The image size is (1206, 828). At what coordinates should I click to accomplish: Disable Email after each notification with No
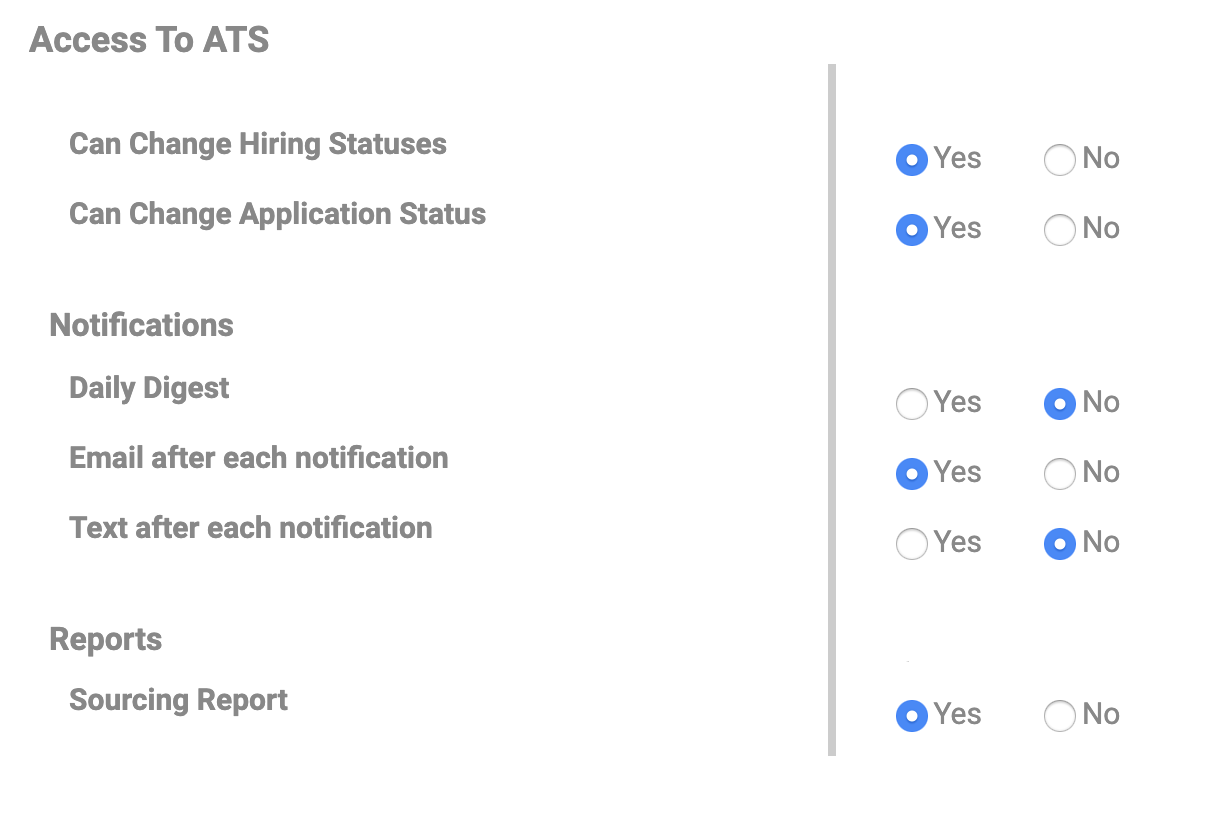click(1059, 474)
